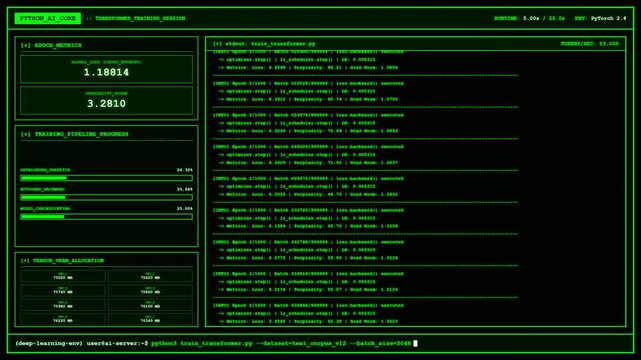Select the 76100 MB GPU cell
Image resolution: width=641 pixels, height=360 pixels.
[150, 305]
